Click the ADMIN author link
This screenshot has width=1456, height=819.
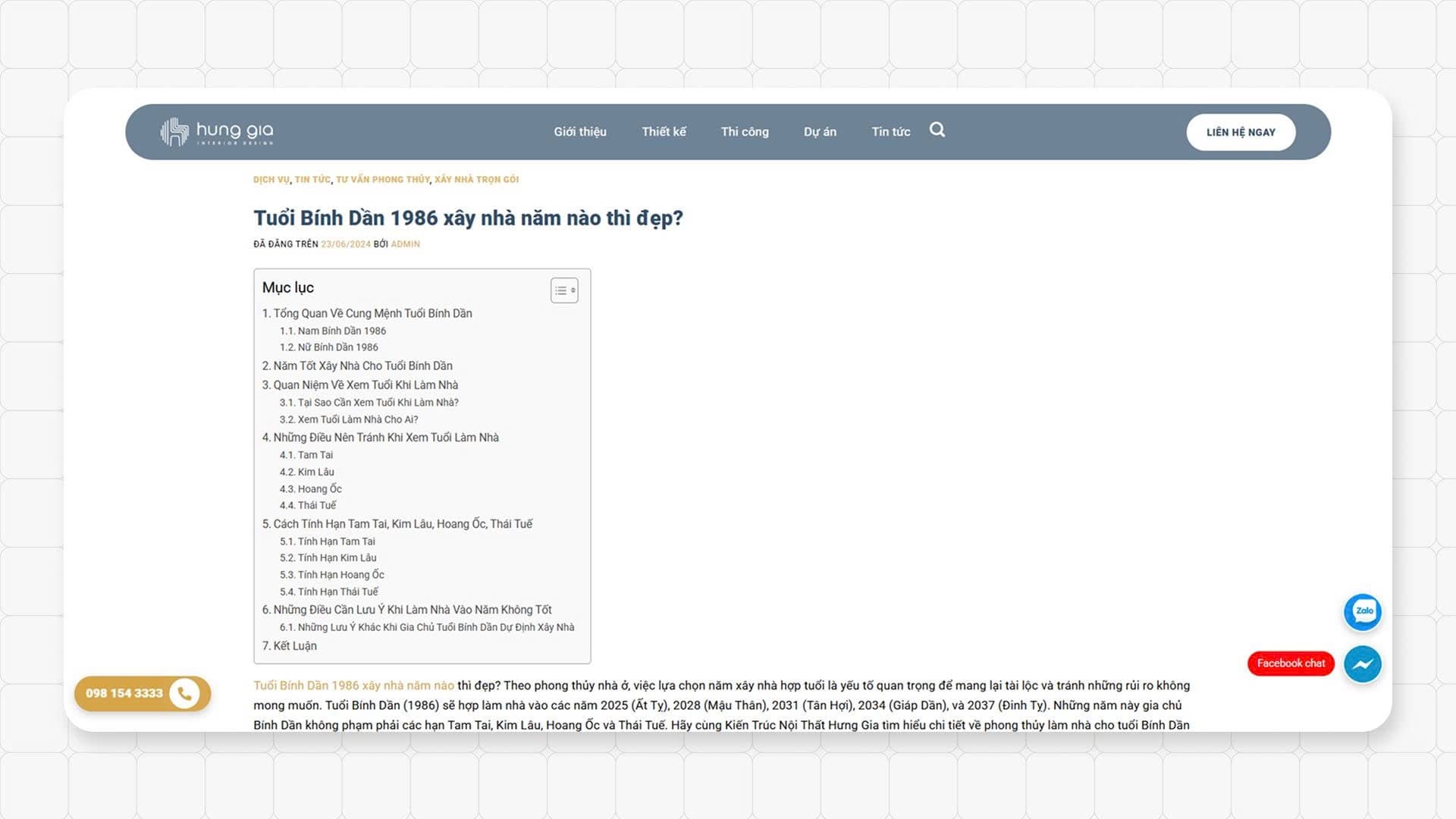[x=405, y=244]
